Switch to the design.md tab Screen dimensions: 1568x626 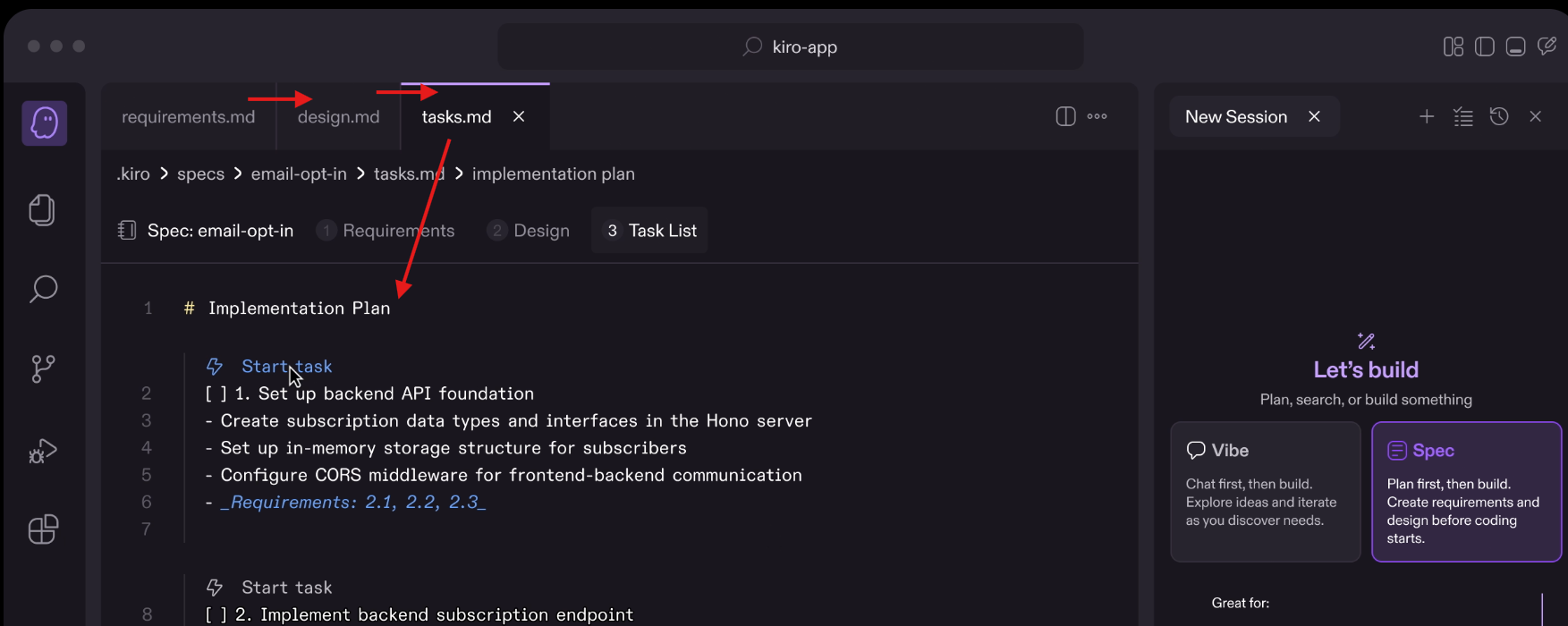(338, 116)
